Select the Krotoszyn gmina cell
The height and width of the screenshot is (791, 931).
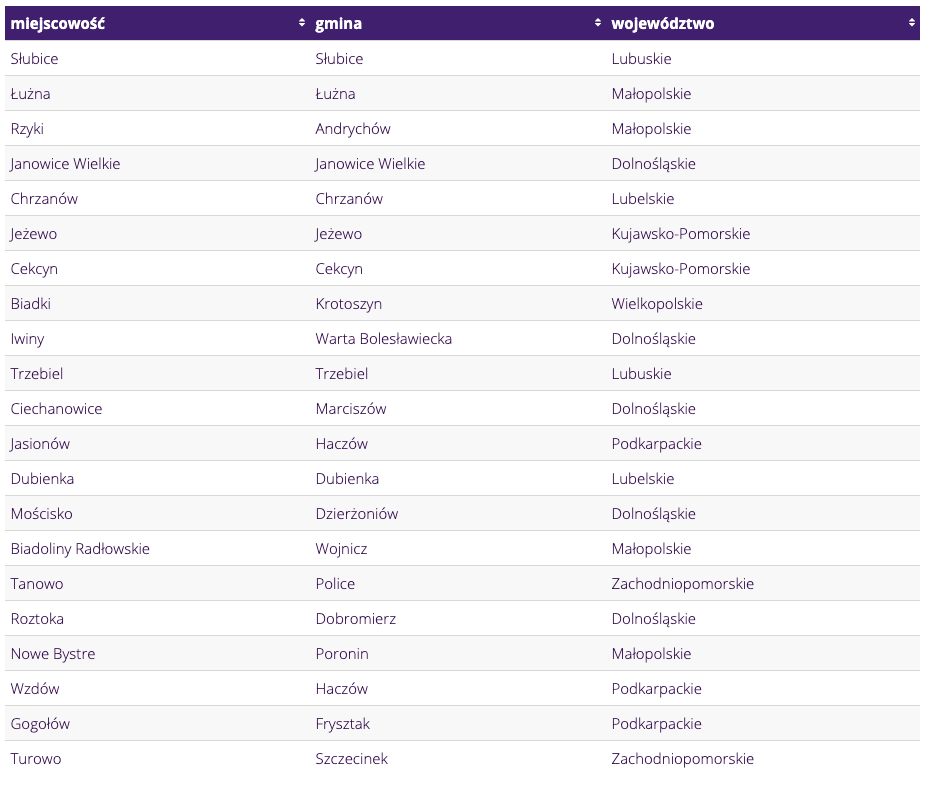[x=348, y=304]
